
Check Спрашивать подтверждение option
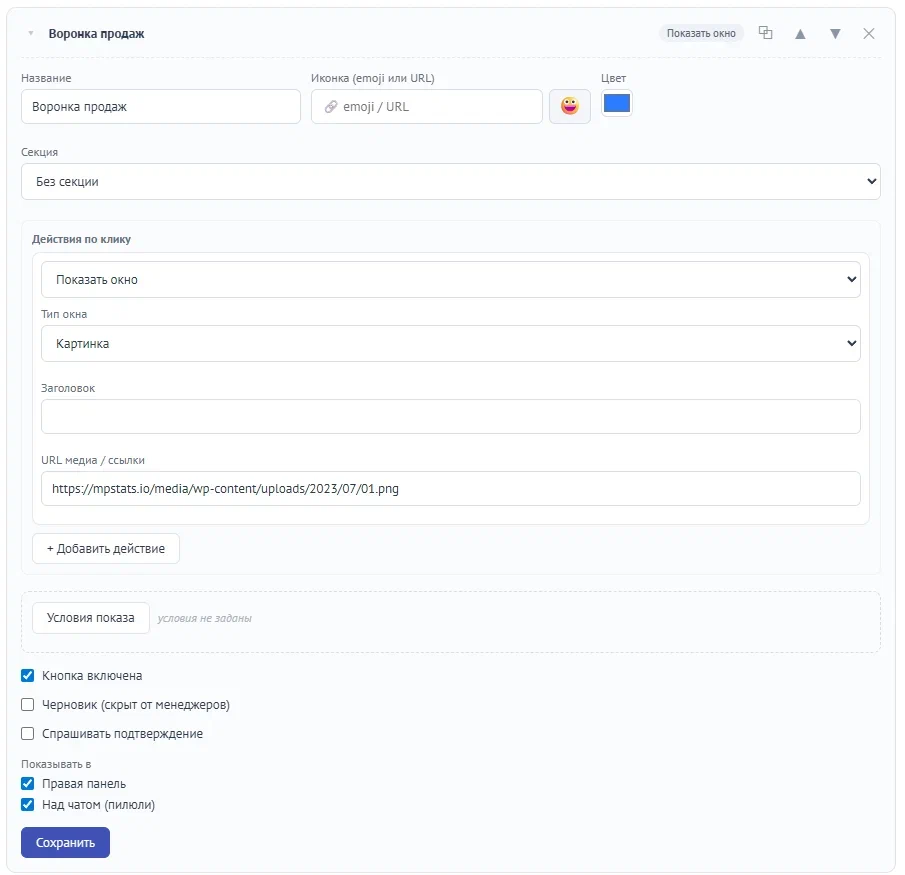coord(28,733)
